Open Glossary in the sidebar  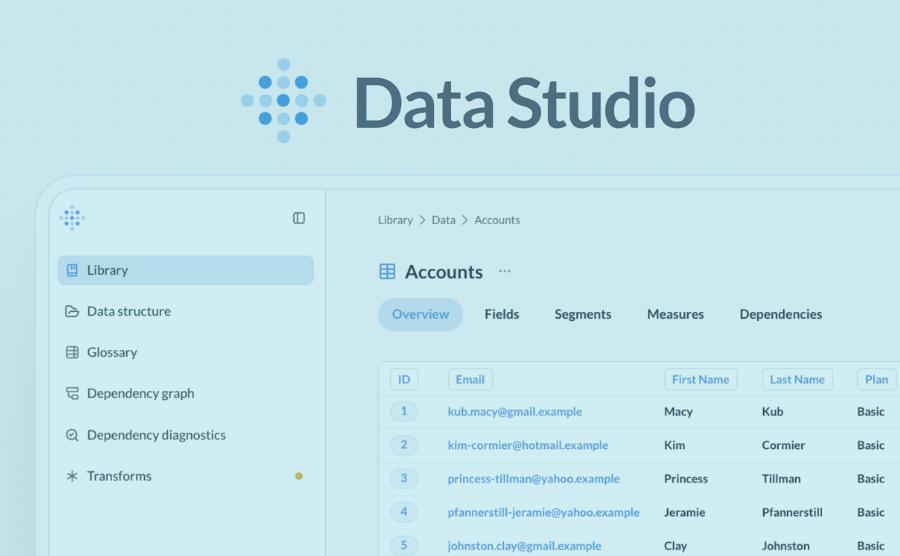(x=185, y=352)
